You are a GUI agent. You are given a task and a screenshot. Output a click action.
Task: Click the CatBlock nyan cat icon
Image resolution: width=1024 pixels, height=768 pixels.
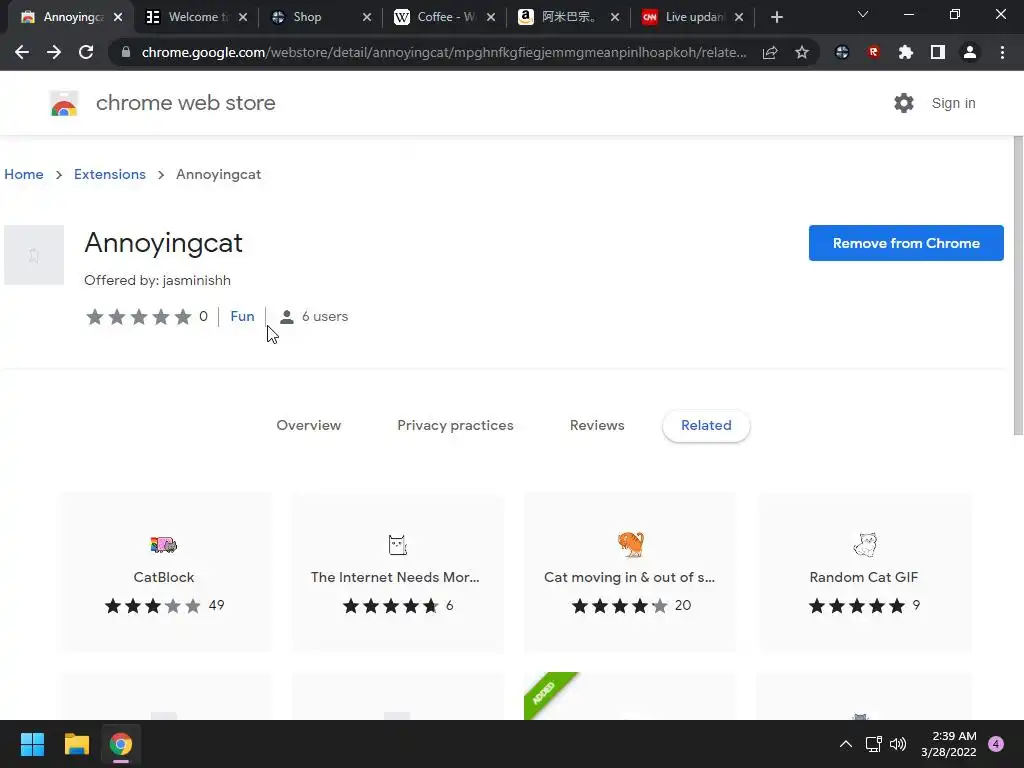163,544
